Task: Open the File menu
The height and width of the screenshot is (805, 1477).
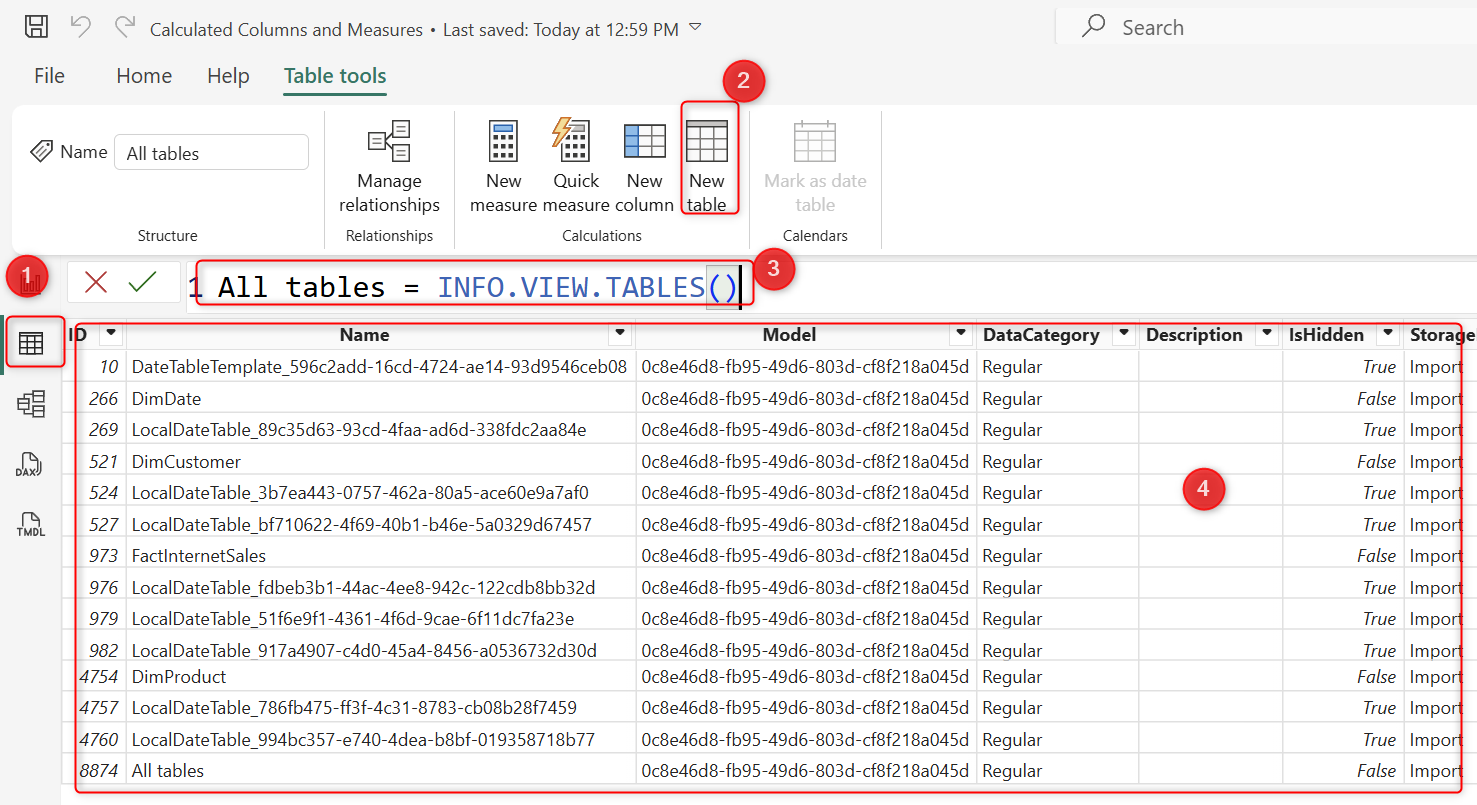Action: click(x=49, y=76)
